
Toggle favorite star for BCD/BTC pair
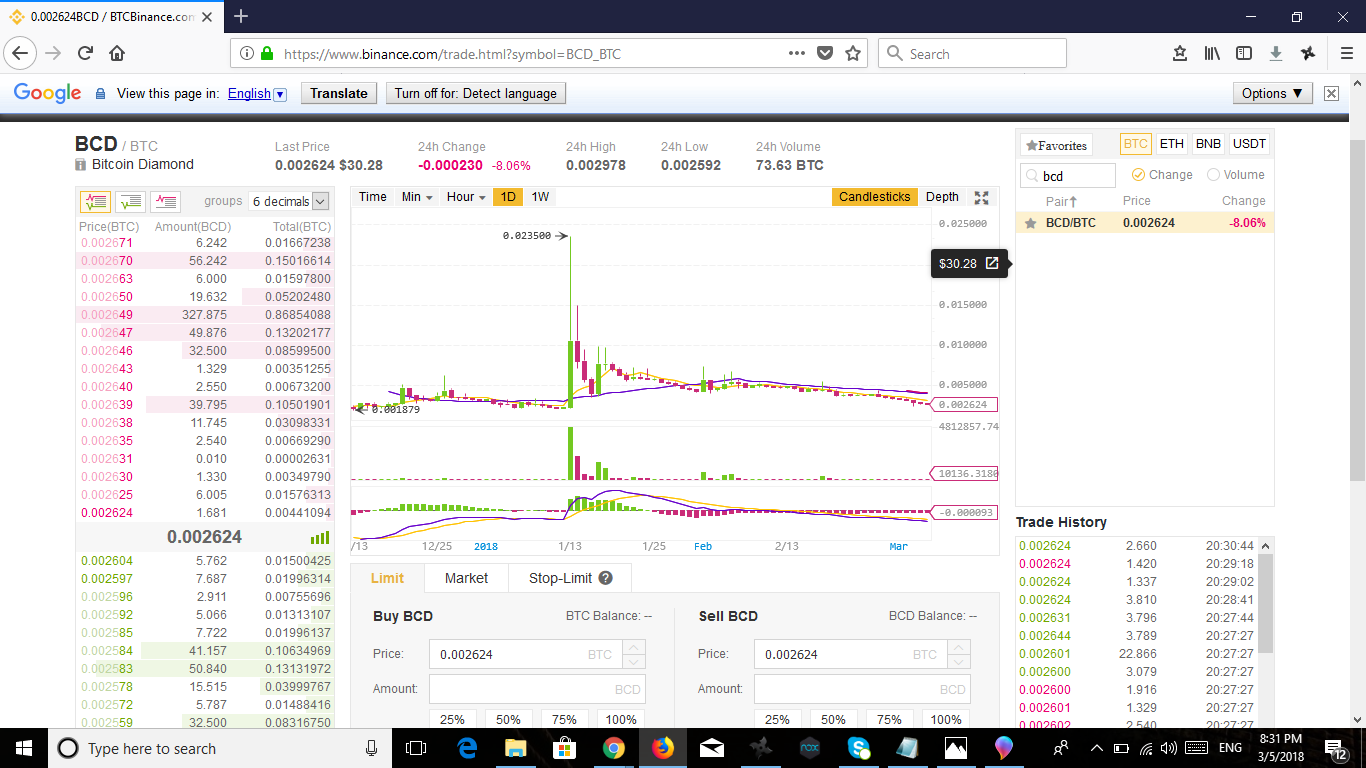[x=1030, y=223]
